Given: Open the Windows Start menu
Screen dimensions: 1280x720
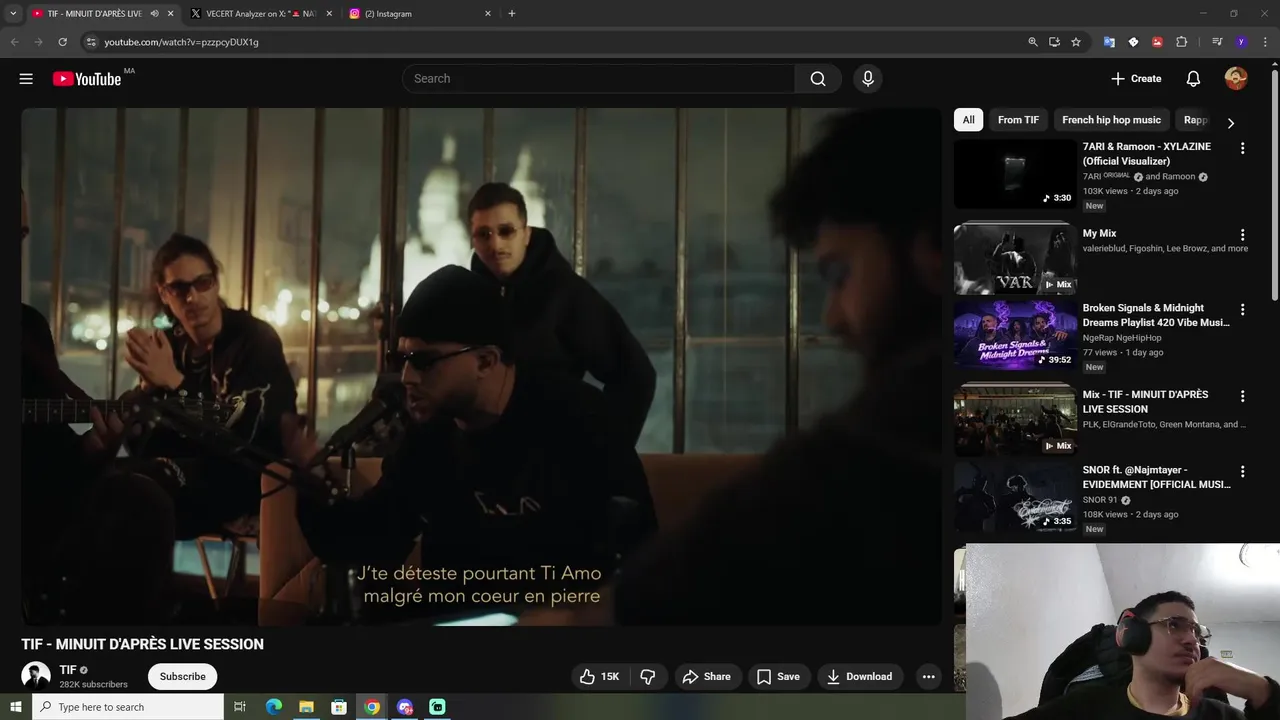Looking at the screenshot, I should [16, 707].
